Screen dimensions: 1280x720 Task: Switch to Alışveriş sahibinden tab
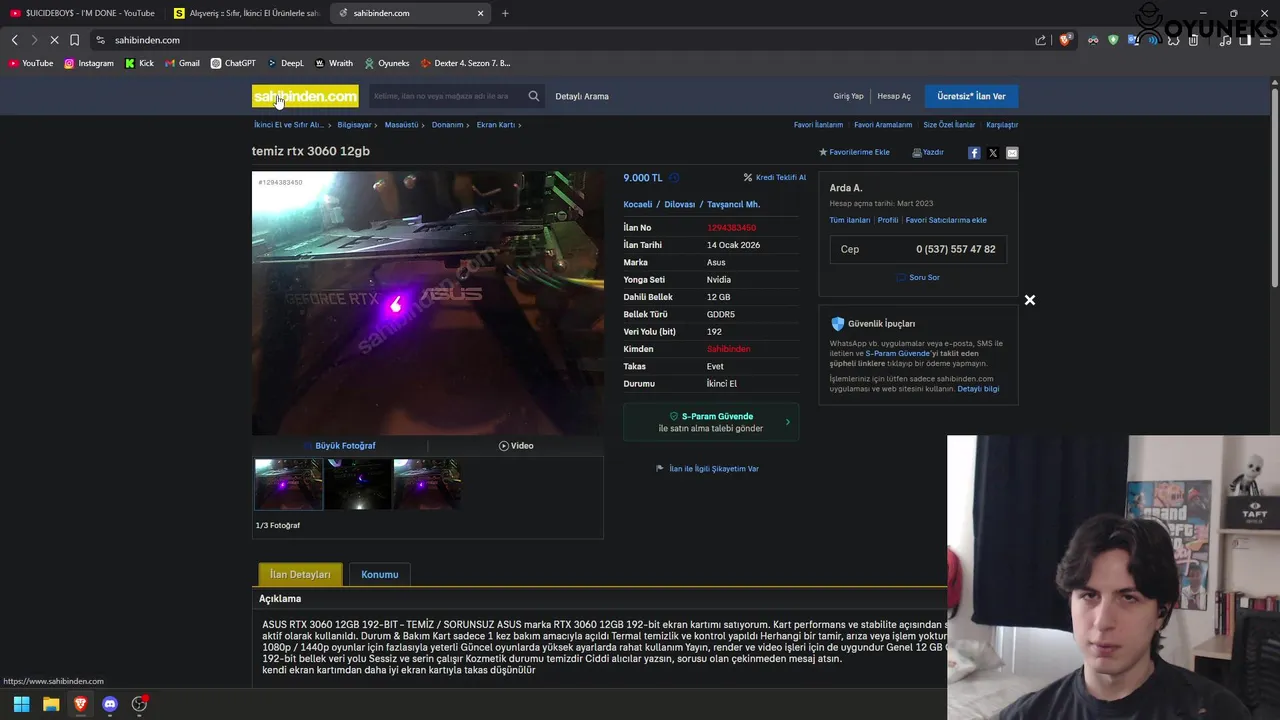coord(246,13)
